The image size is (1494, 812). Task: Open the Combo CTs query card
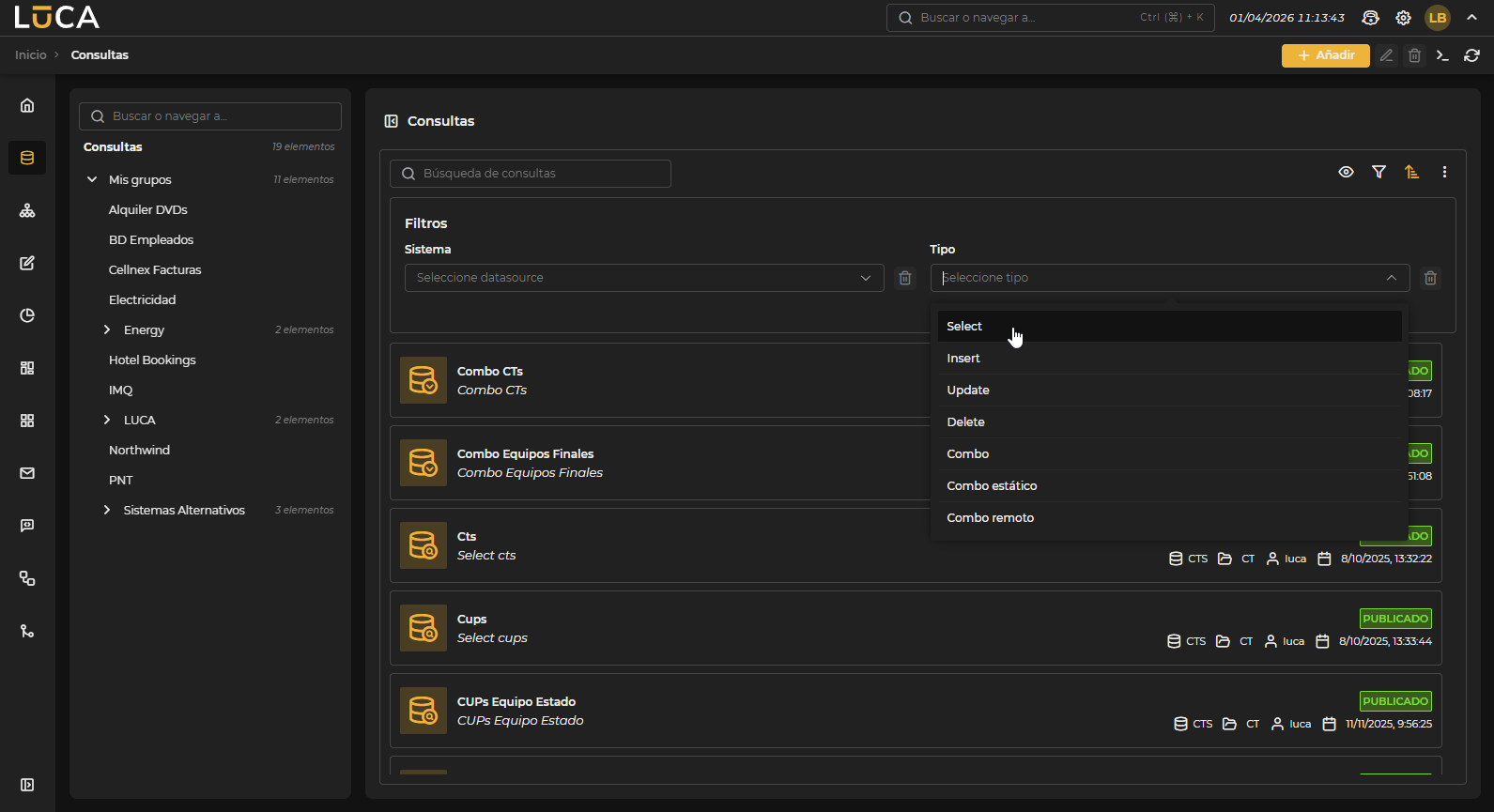tap(916, 380)
